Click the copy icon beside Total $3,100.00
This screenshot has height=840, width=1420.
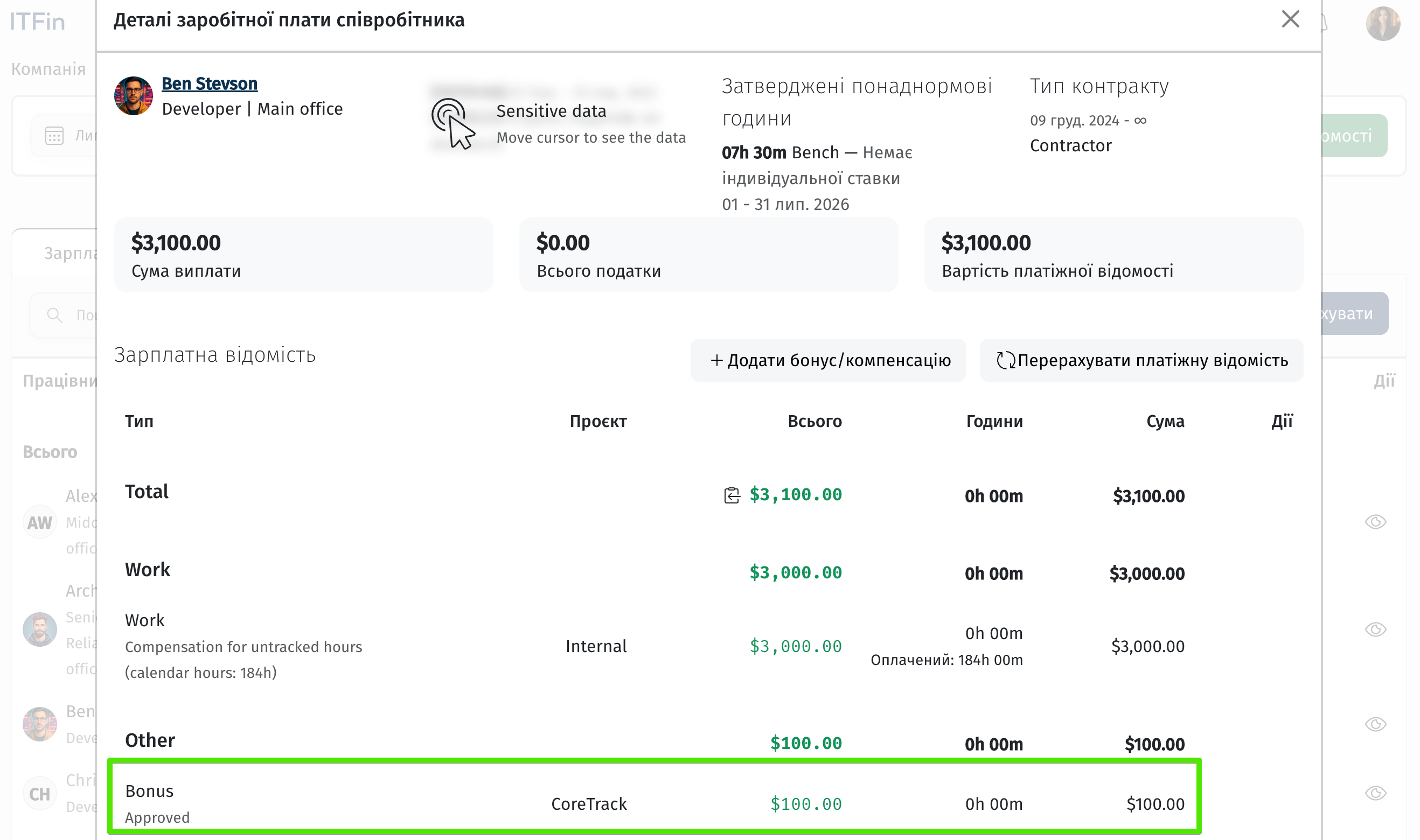732,495
